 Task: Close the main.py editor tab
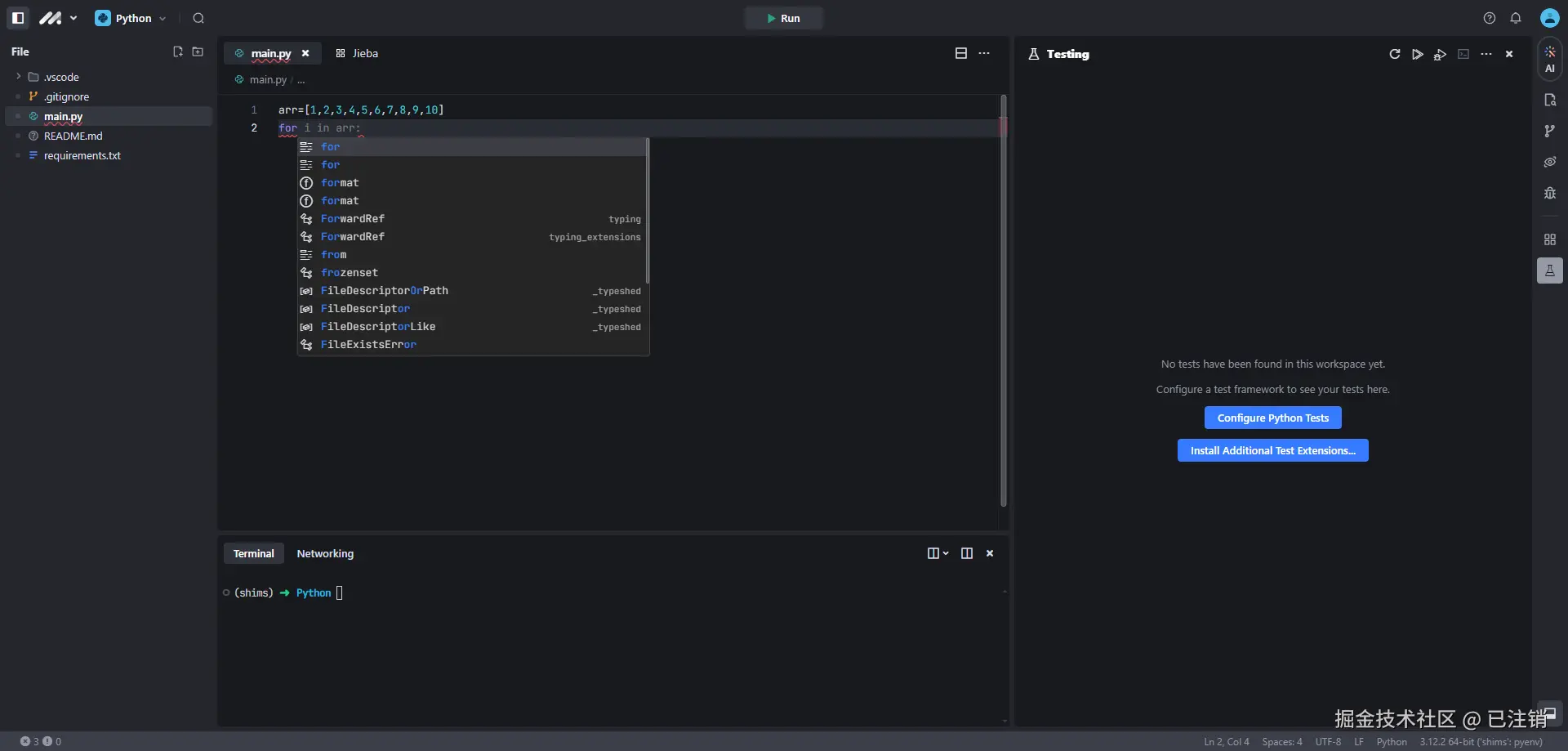[305, 53]
